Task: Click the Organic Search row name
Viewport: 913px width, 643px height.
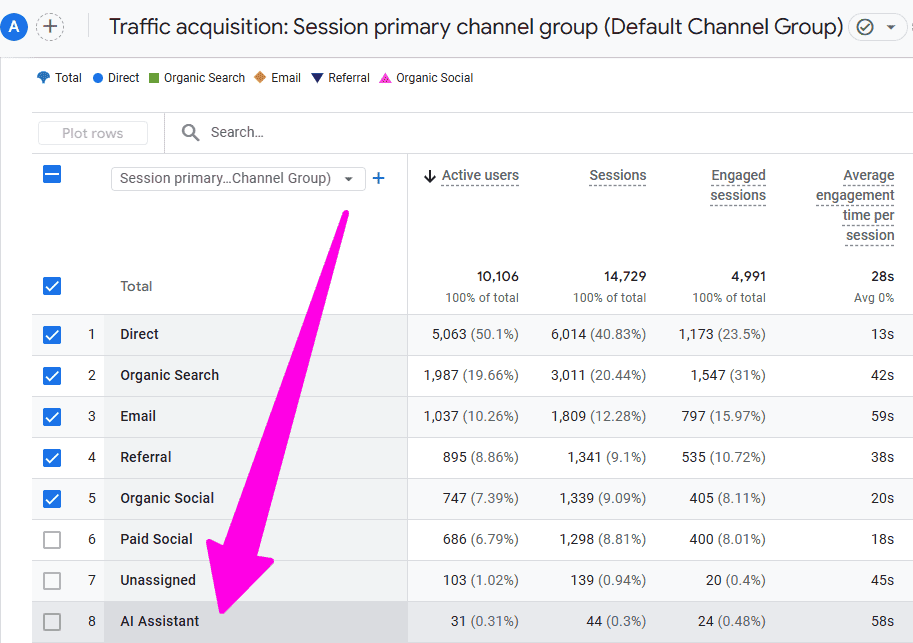Action: click(x=169, y=376)
